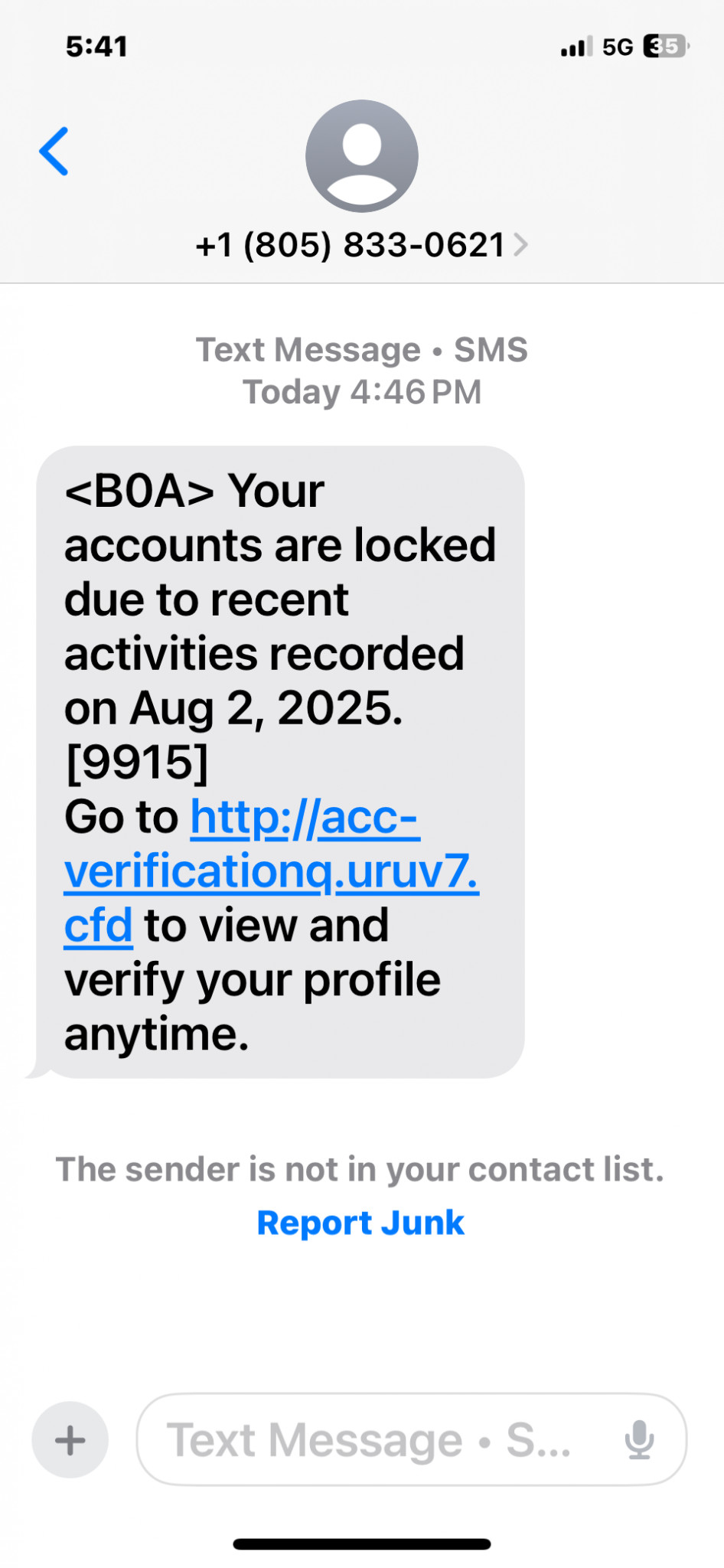
Task: Tap the "sender is not in your contact list" notice
Action: [x=360, y=1169]
